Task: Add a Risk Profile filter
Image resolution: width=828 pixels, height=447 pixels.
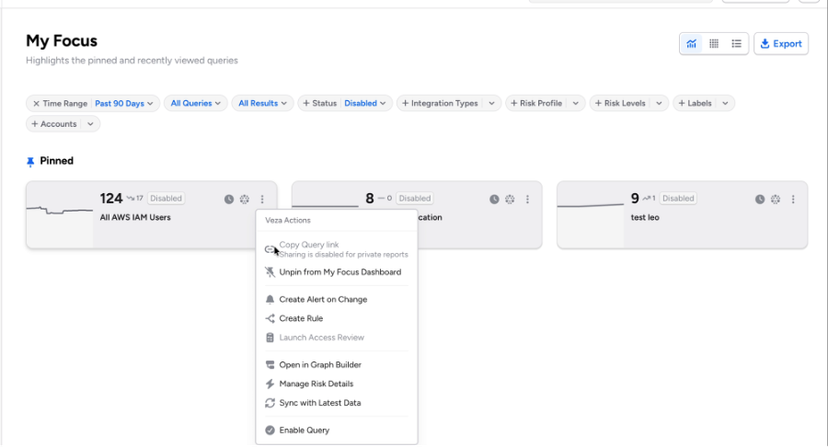Action: click(x=536, y=104)
